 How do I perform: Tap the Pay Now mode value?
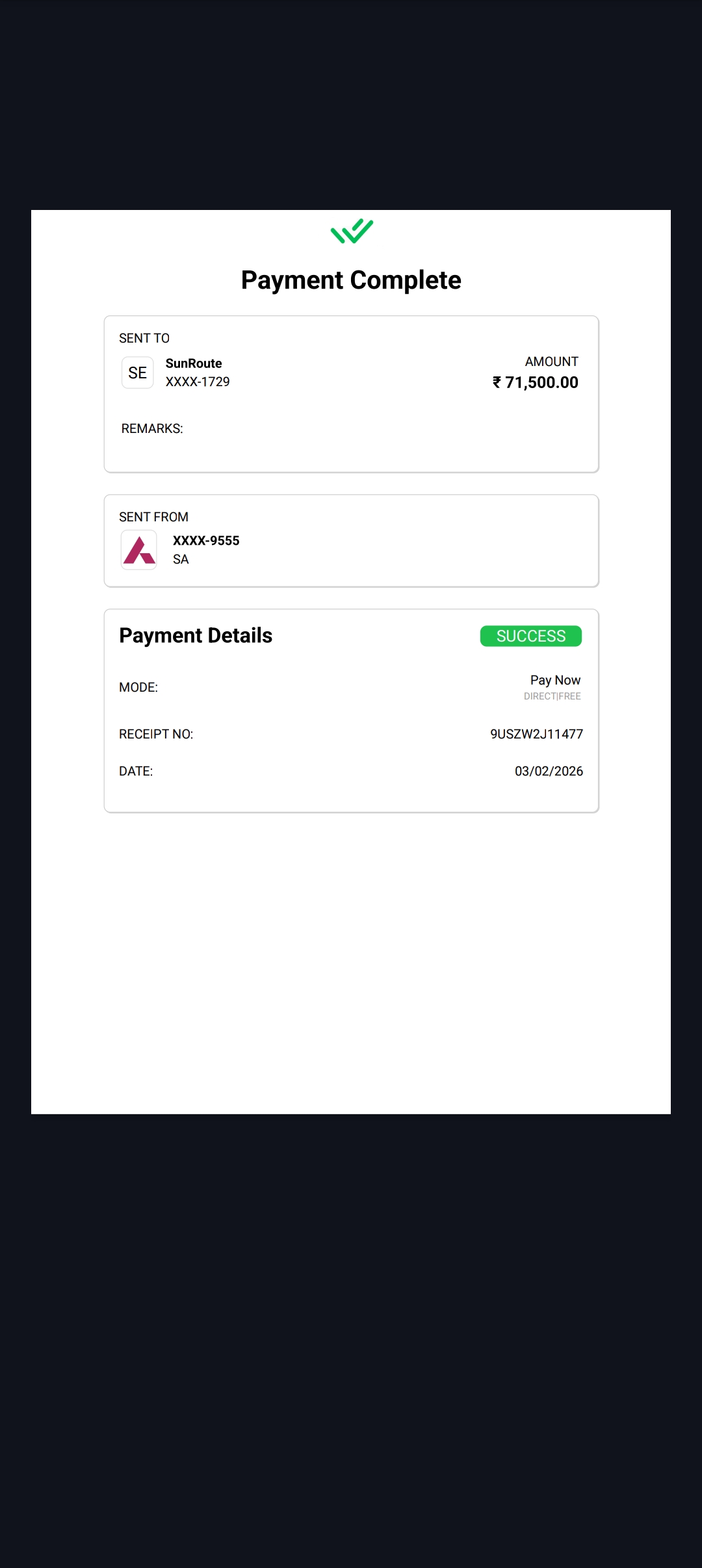point(555,680)
